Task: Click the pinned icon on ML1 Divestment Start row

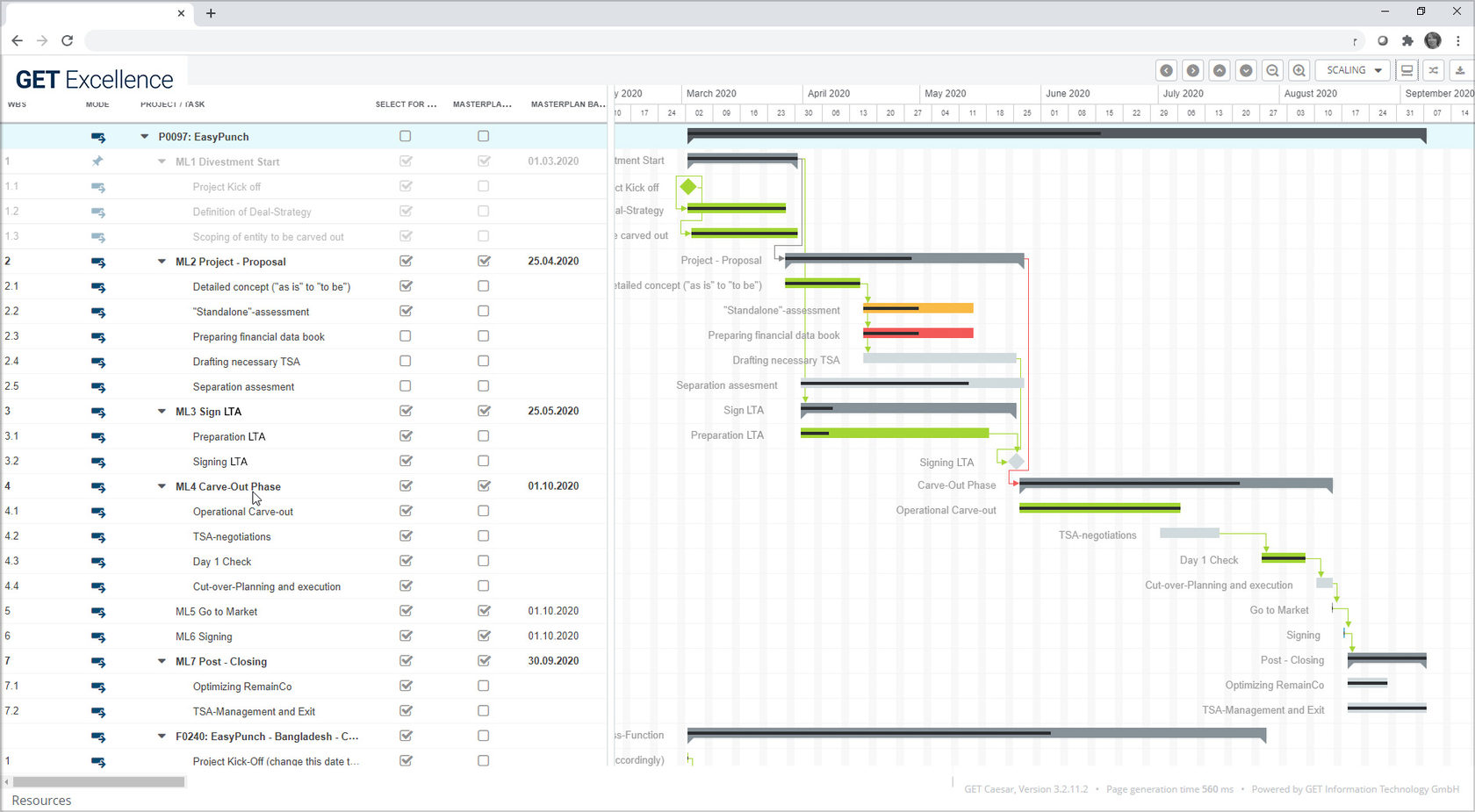Action: tap(97, 161)
